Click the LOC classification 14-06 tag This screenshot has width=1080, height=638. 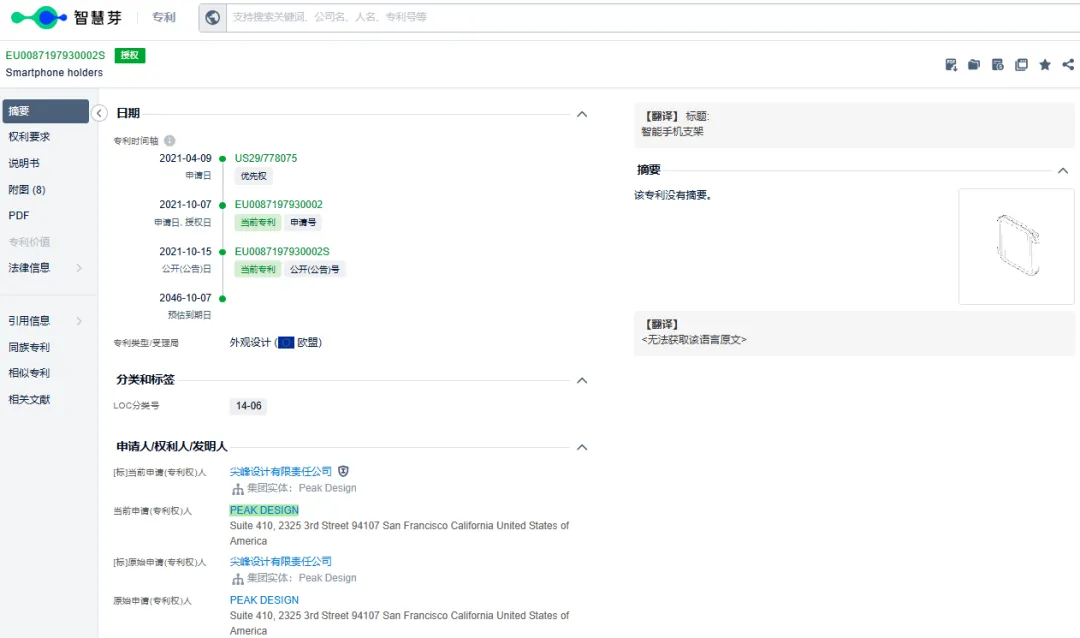[249, 406]
